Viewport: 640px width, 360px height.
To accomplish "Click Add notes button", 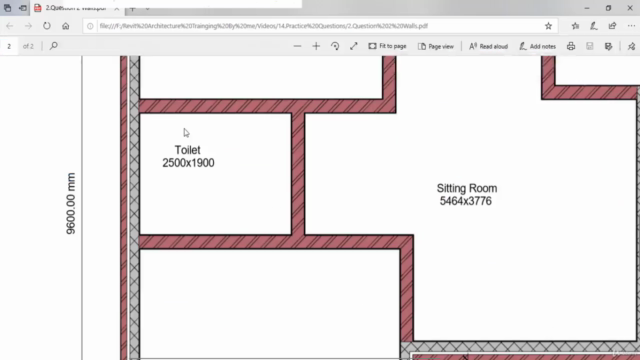I will (537, 46).
